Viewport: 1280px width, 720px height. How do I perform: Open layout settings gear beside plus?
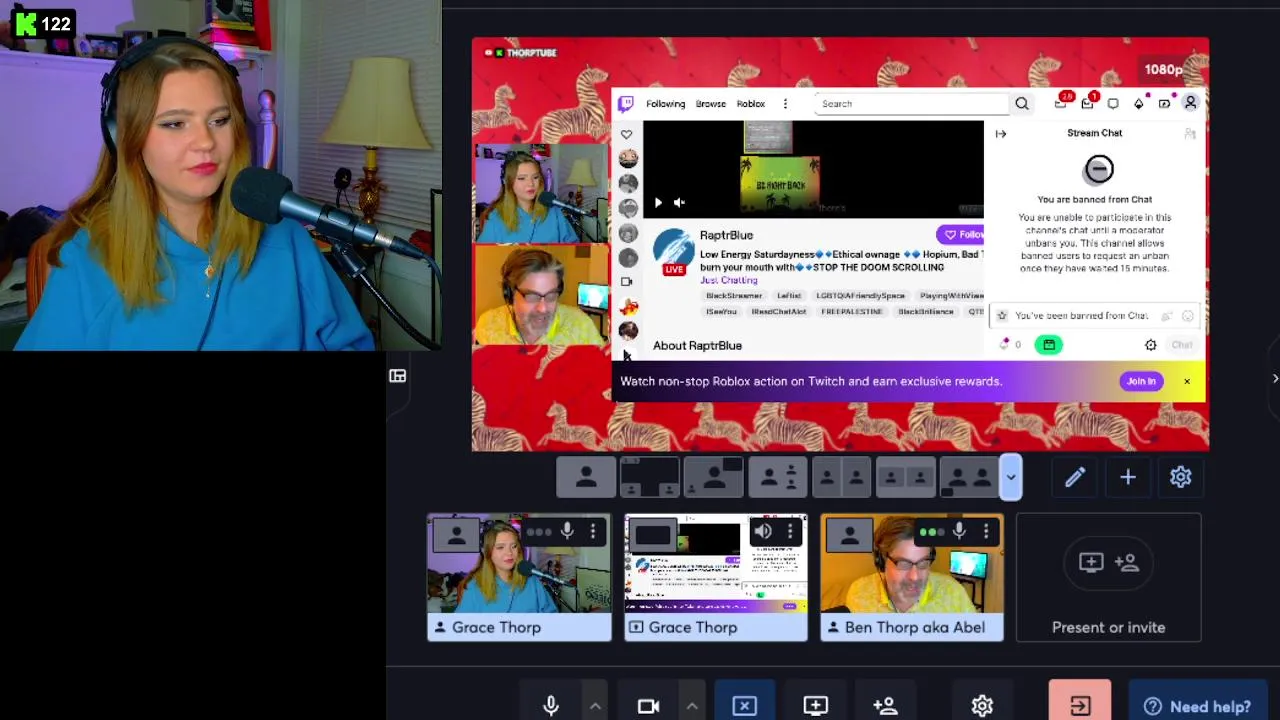tap(1181, 477)
